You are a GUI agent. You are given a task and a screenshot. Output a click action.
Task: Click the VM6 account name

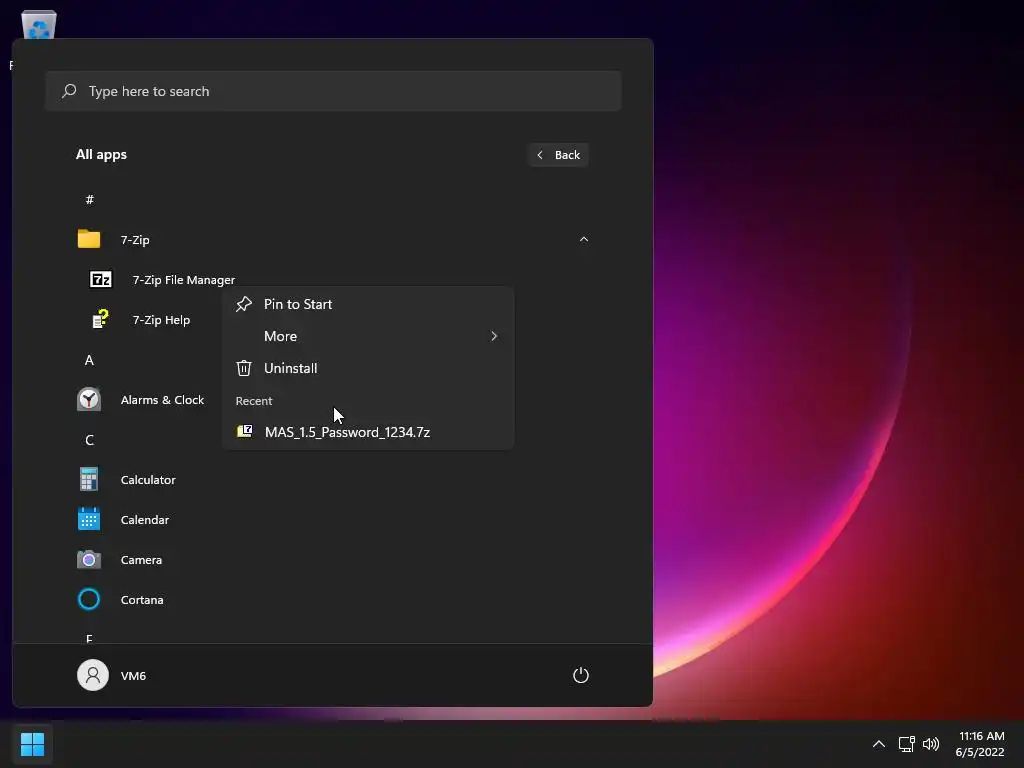(x=133, y=676)
